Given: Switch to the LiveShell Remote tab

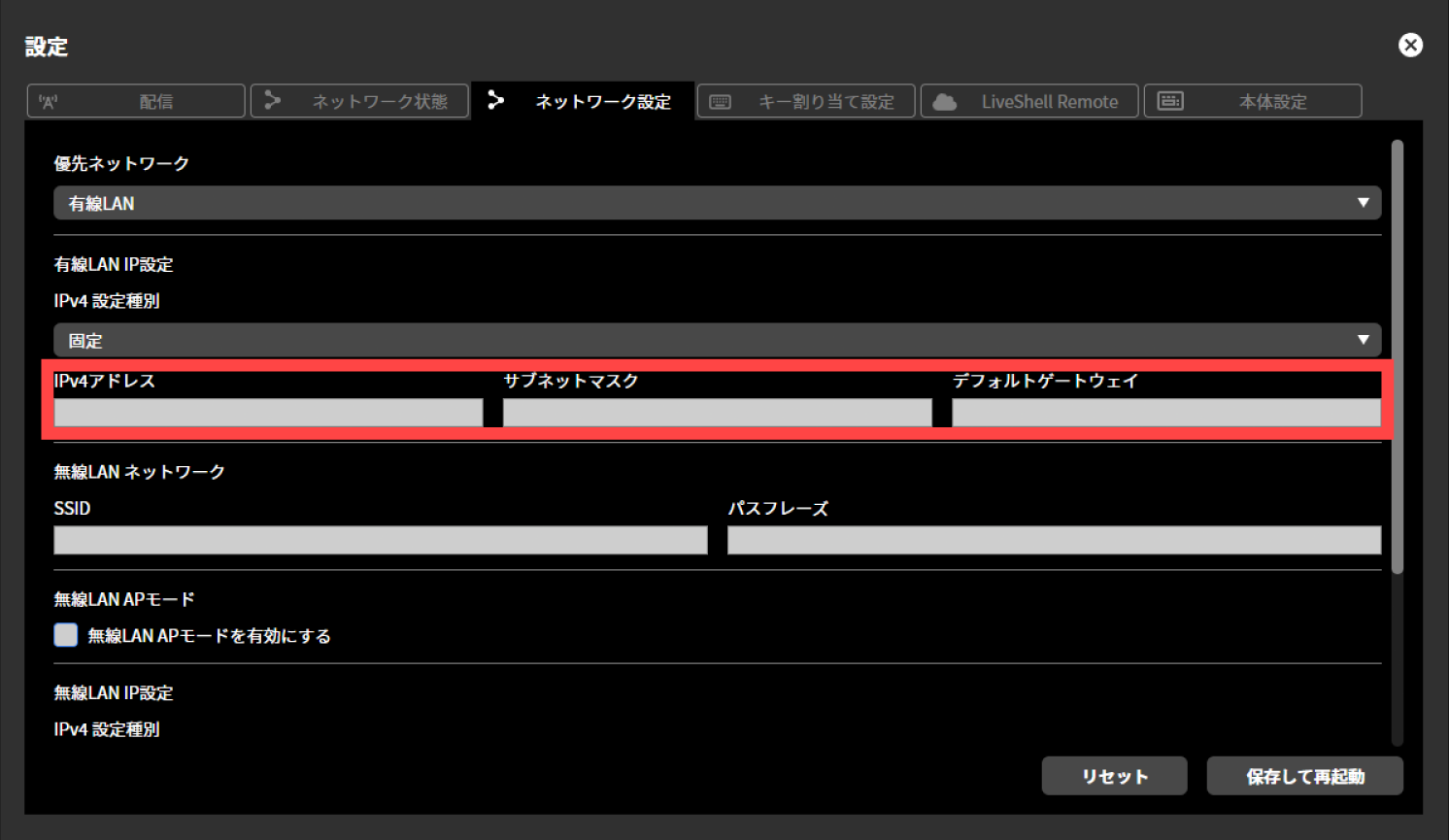Looking at the screenshot, I should [1029, 101].
